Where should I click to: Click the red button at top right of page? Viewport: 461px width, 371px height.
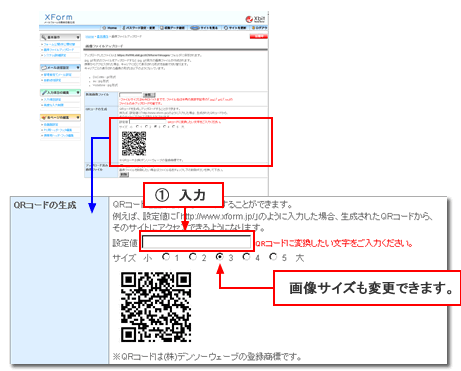259,37
